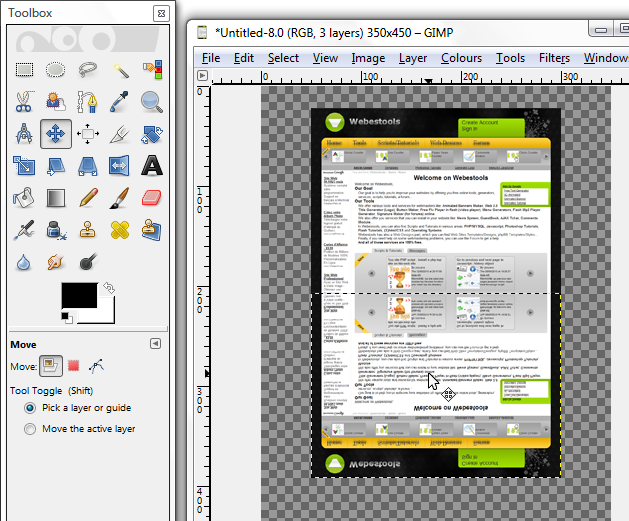
Task: Open the Tools menu
Action: coord(510,58)
